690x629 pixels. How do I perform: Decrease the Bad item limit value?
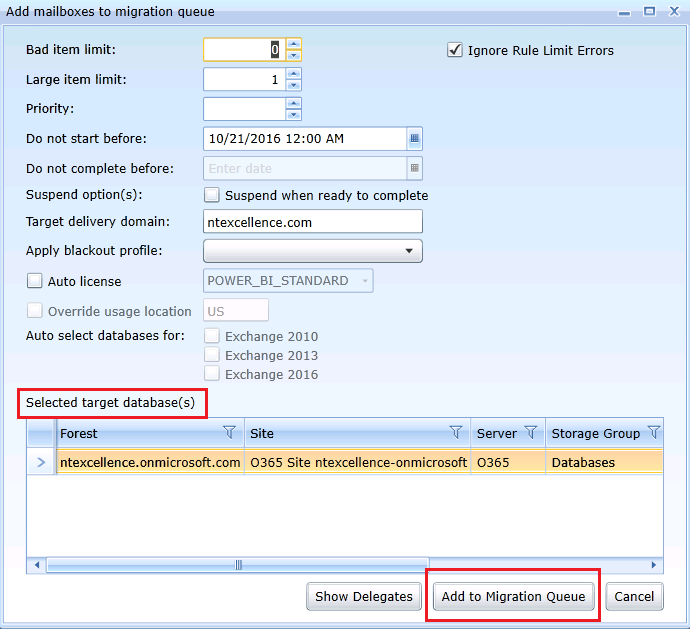[x=294, y=55]
